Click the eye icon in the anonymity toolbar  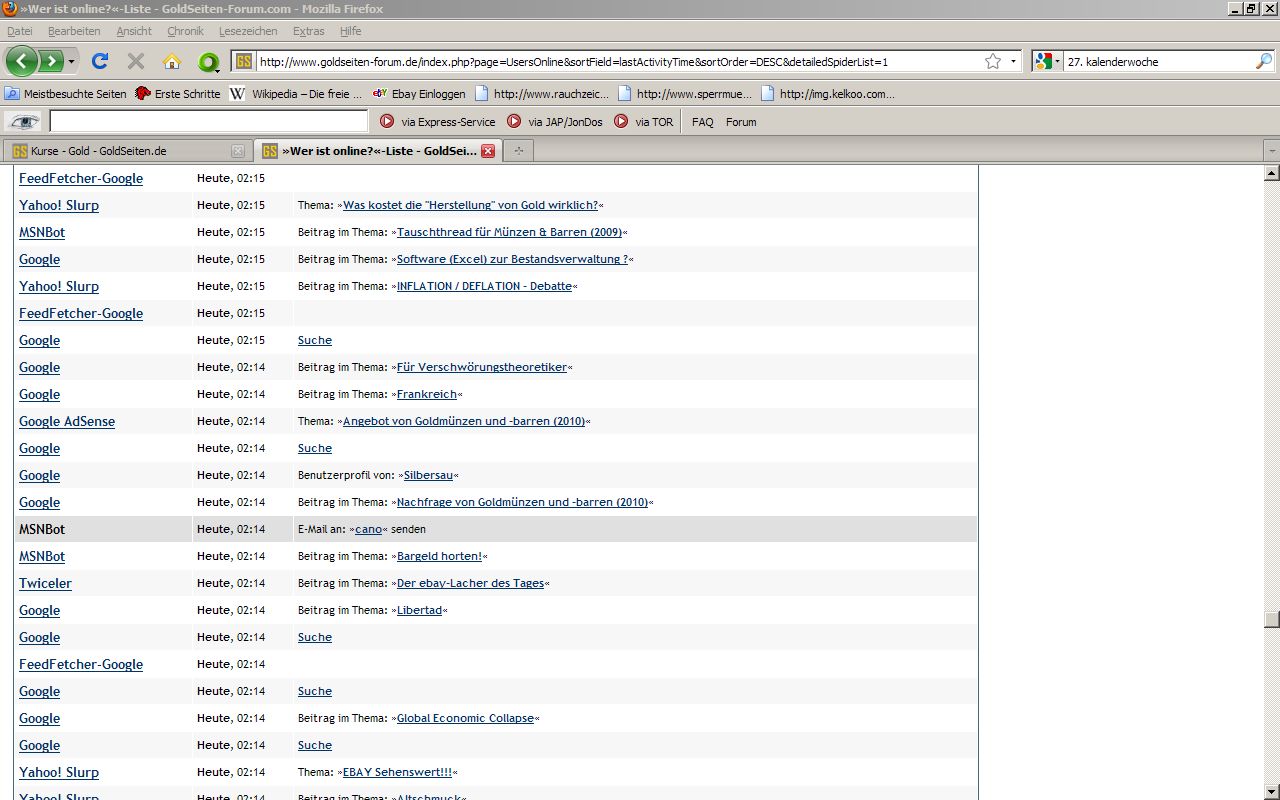(24, 121)
